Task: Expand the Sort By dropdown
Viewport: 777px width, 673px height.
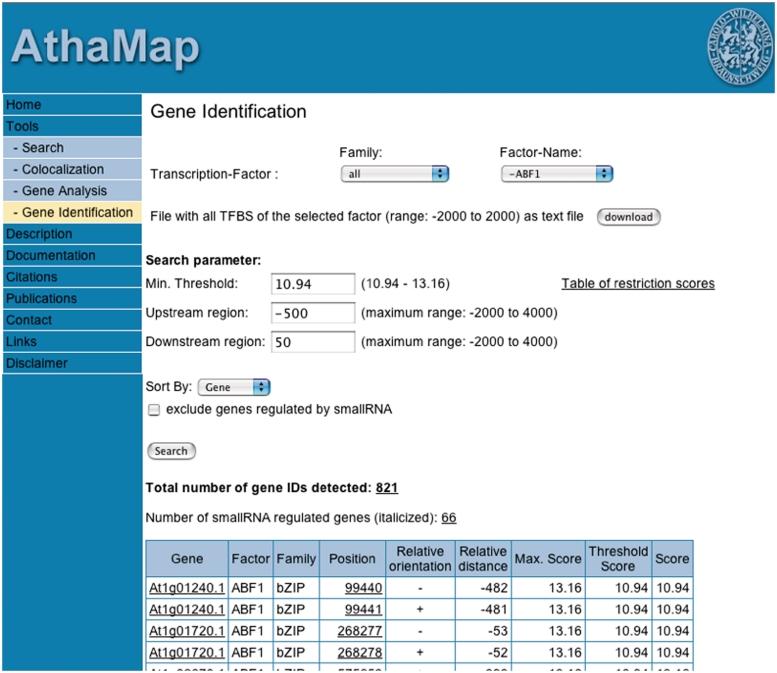Action: tap(234, 387)
